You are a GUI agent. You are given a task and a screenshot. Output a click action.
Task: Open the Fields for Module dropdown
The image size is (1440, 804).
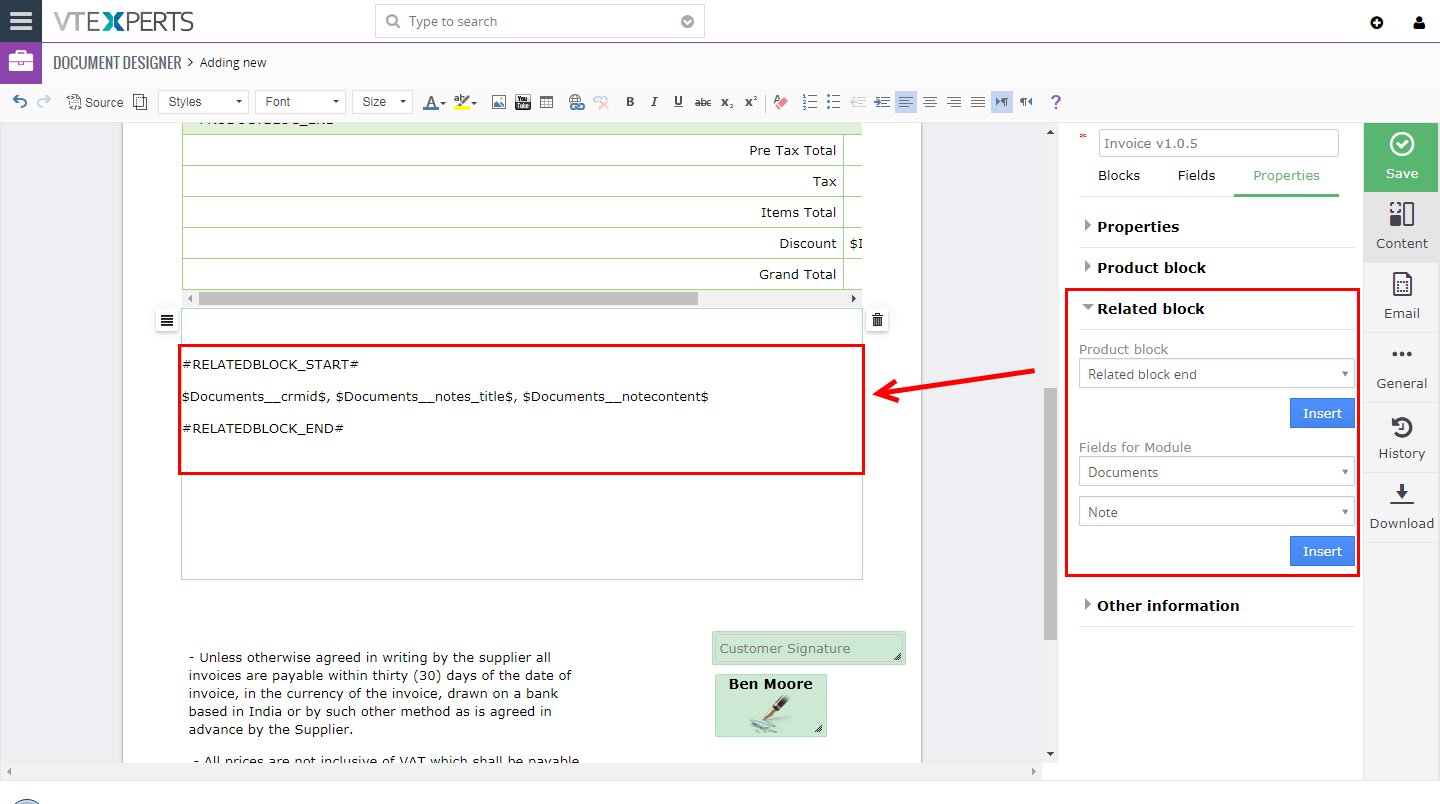pos(1216,471)
